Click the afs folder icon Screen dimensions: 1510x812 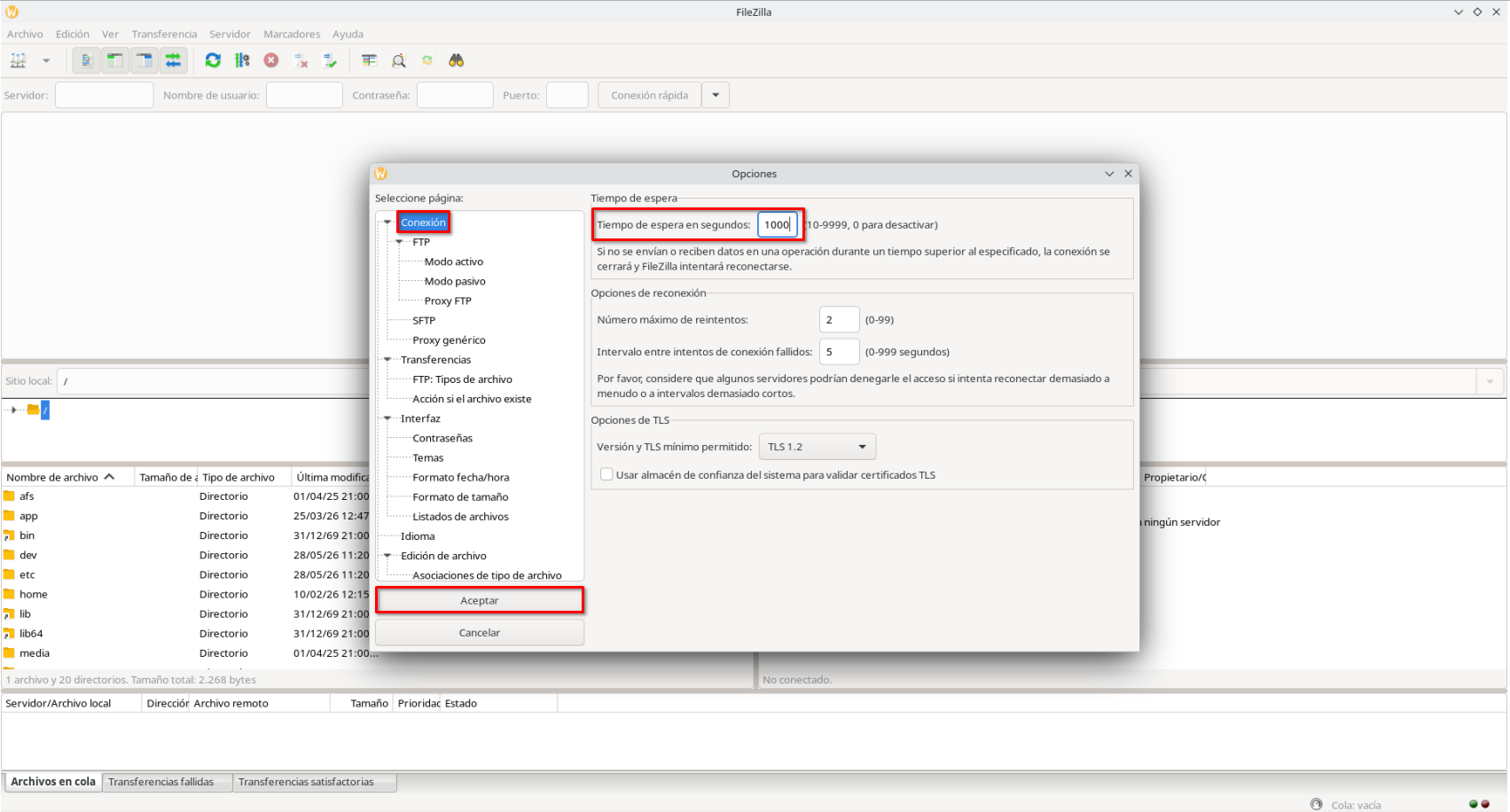10,496
